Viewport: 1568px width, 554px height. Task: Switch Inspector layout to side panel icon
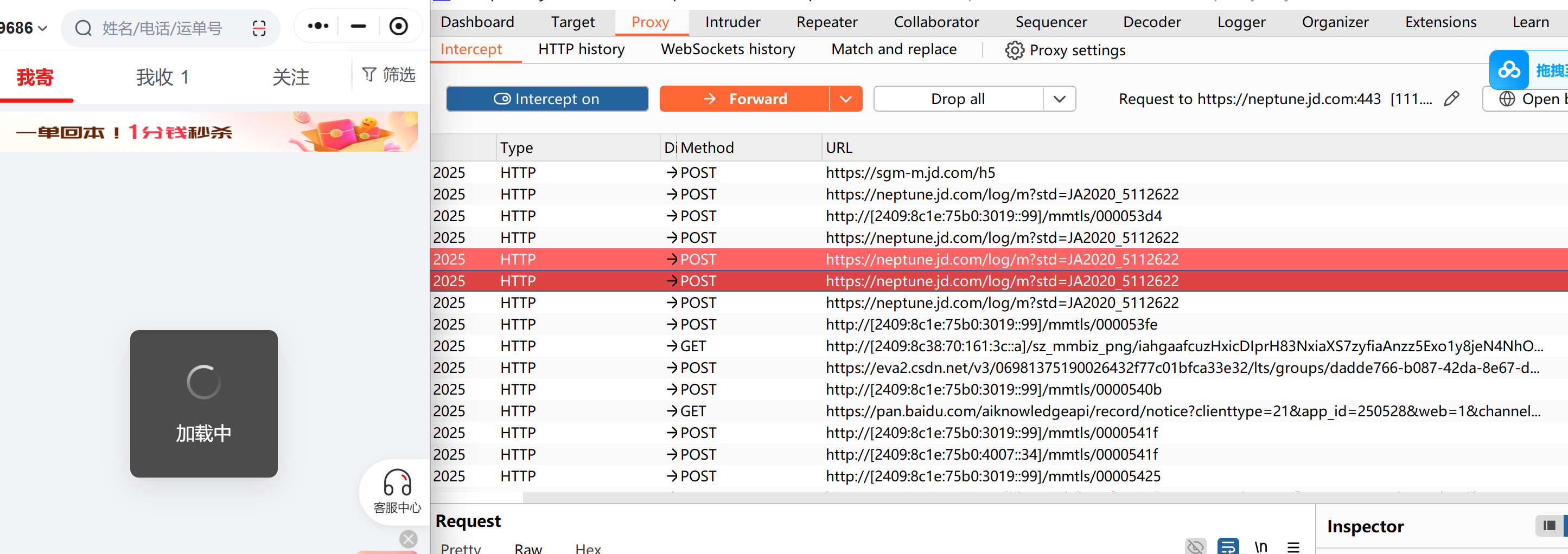coord(1549,525)
